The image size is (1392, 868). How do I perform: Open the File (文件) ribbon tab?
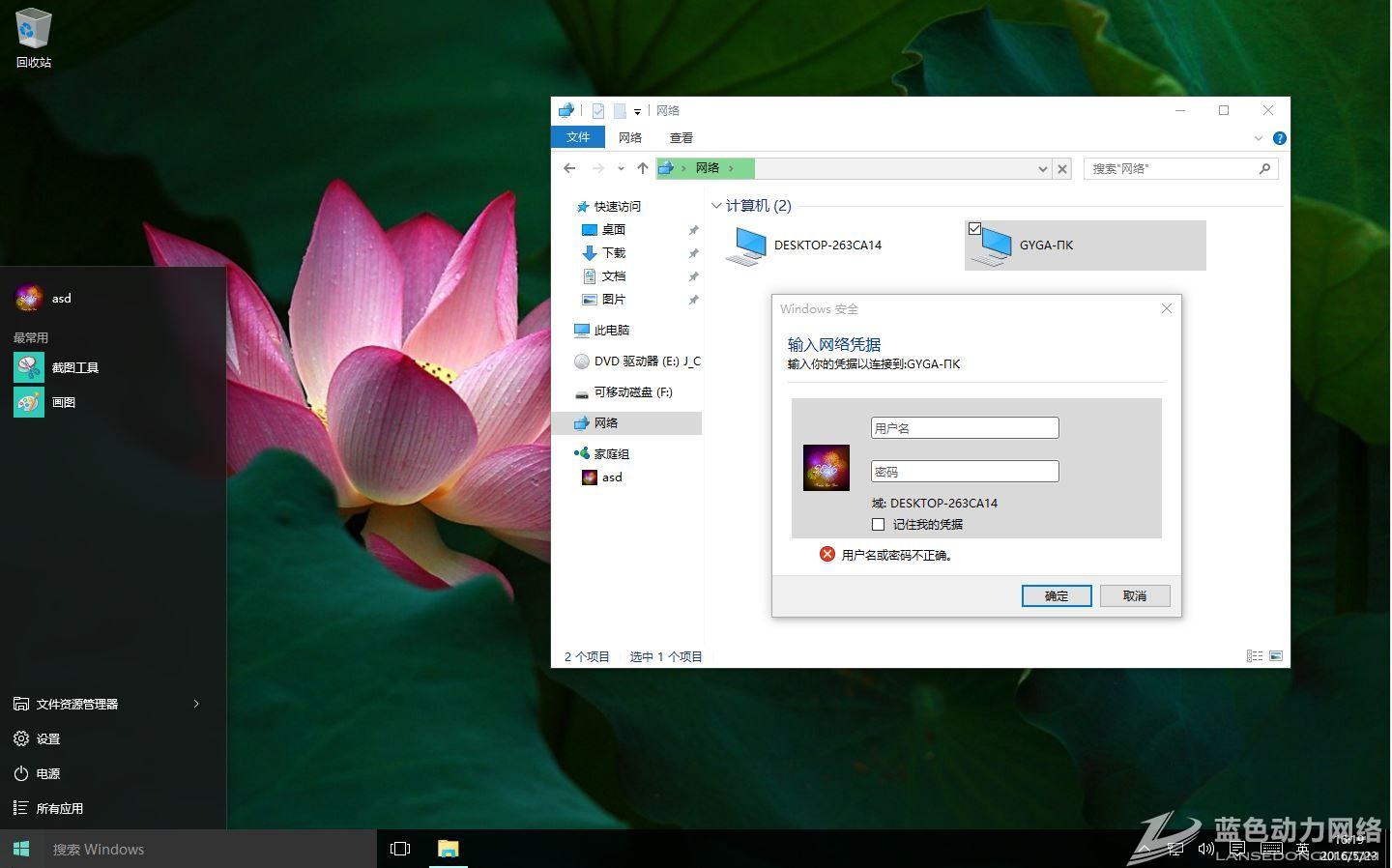tap(578, 137)
